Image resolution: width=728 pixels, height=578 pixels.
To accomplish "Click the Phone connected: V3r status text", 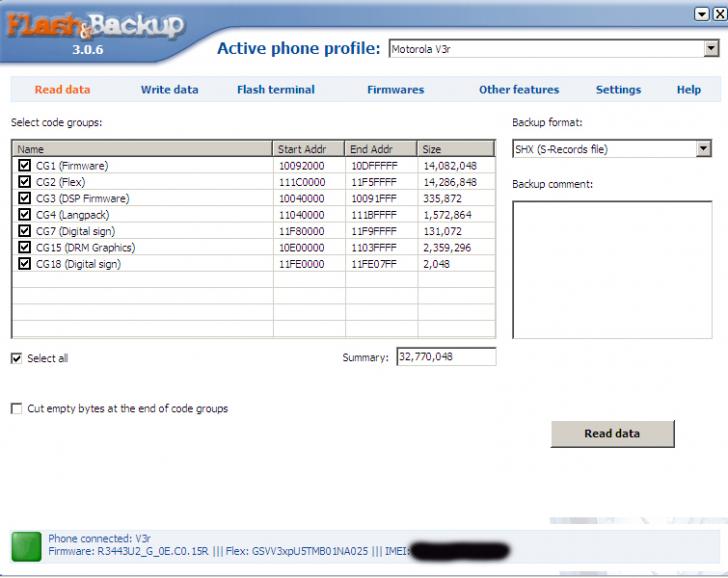I will (99, 539).
